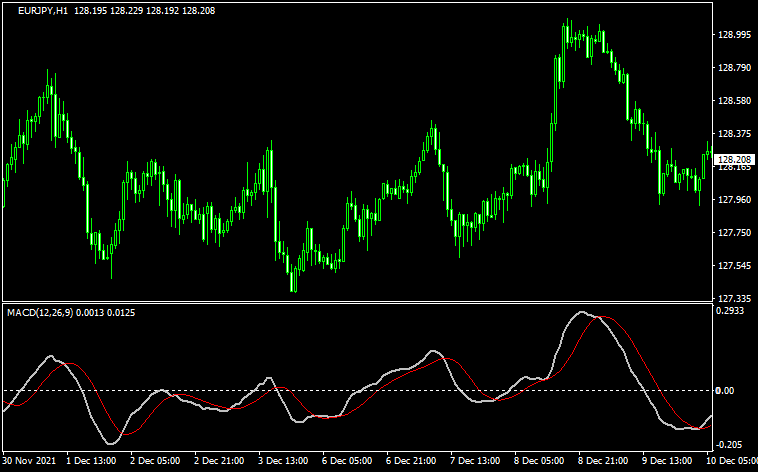Click the 0.00 MACD zero level label
The height and width of the screenshot is (472, 758).
pos(725,390)
